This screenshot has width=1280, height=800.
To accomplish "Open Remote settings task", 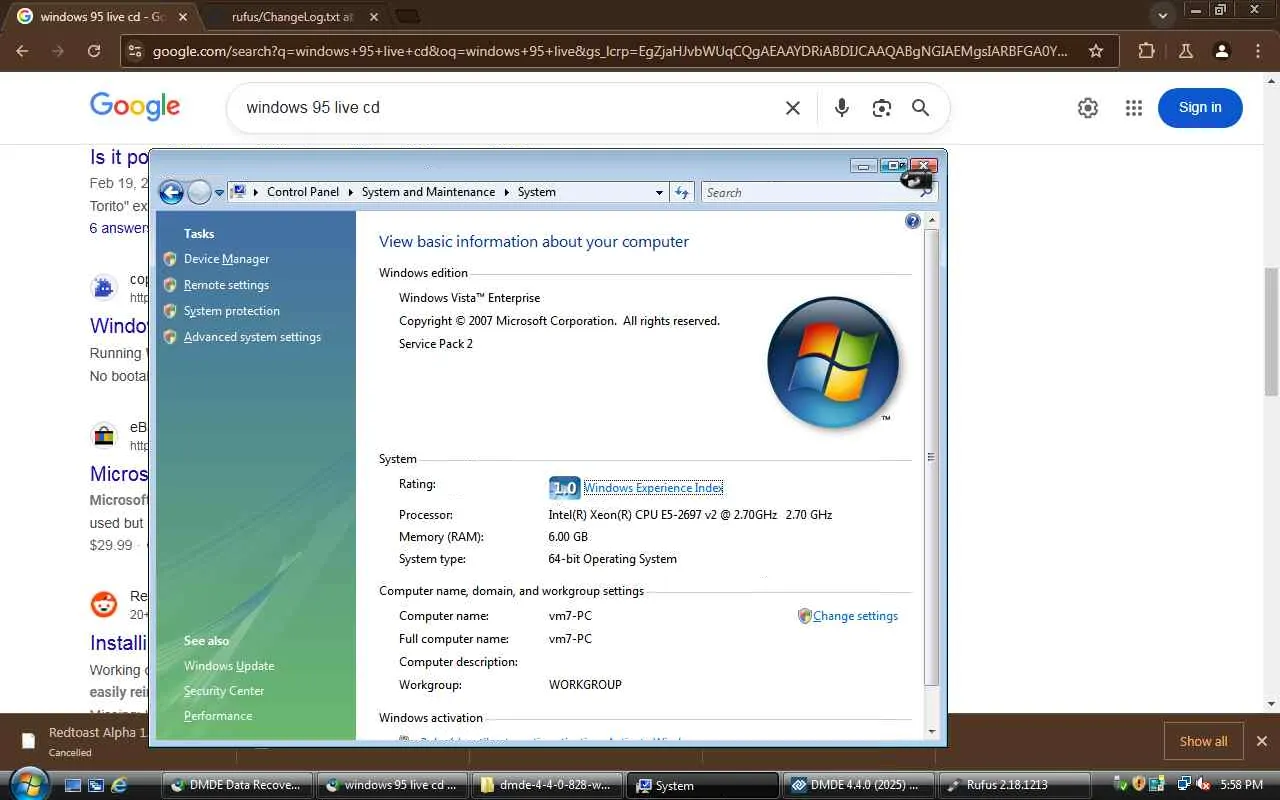I will (226, 285).
